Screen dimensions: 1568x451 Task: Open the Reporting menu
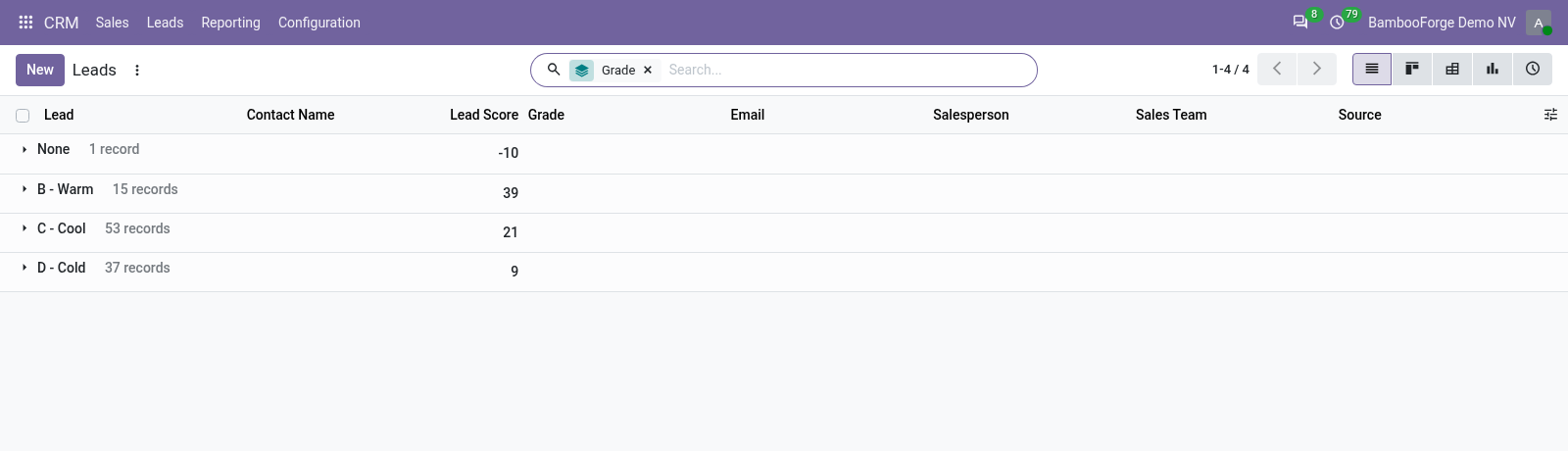click(230, 23)
